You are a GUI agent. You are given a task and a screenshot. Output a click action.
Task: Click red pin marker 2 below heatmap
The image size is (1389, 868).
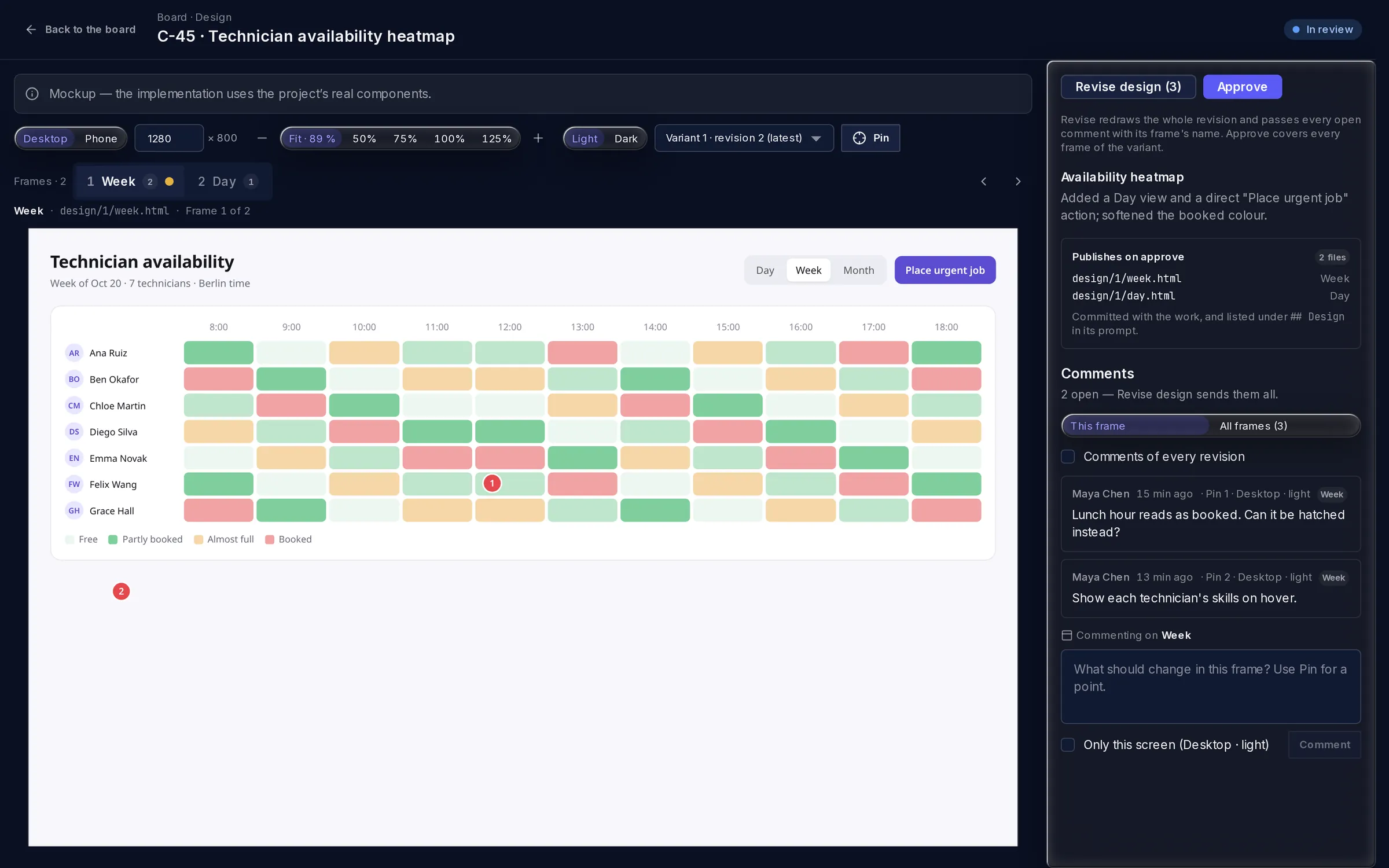pos(121,591)
